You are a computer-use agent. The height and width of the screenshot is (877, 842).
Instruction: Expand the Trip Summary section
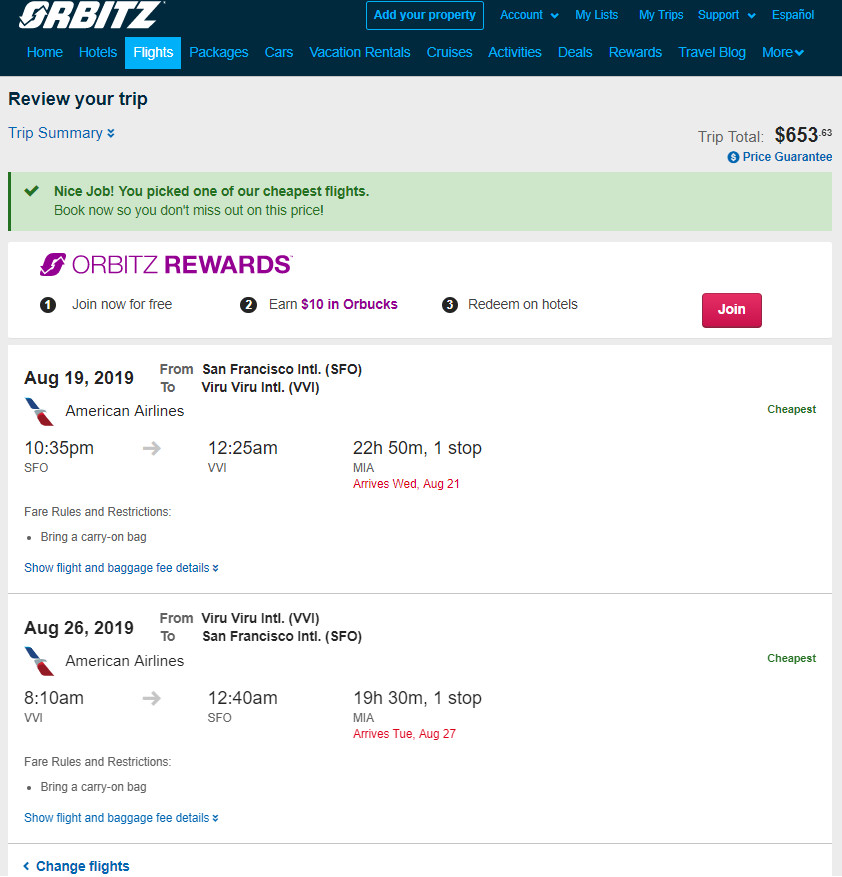click(61, 133)
